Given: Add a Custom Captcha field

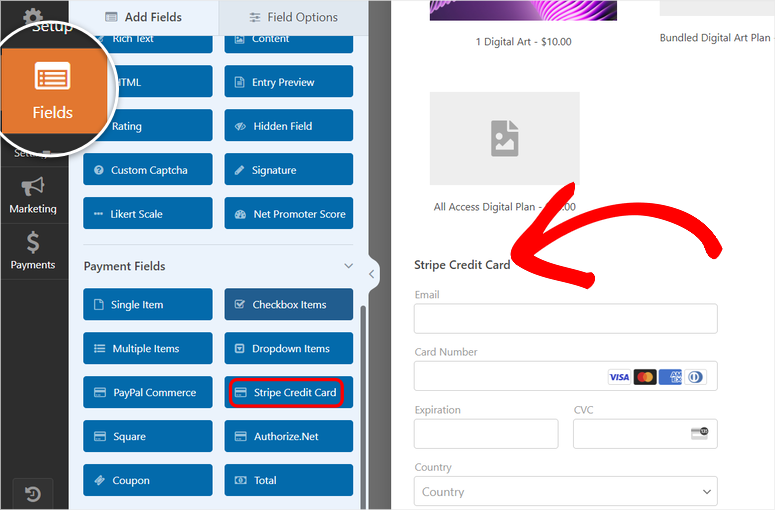Looking at the screenshot, I should [x=148, y=170].
